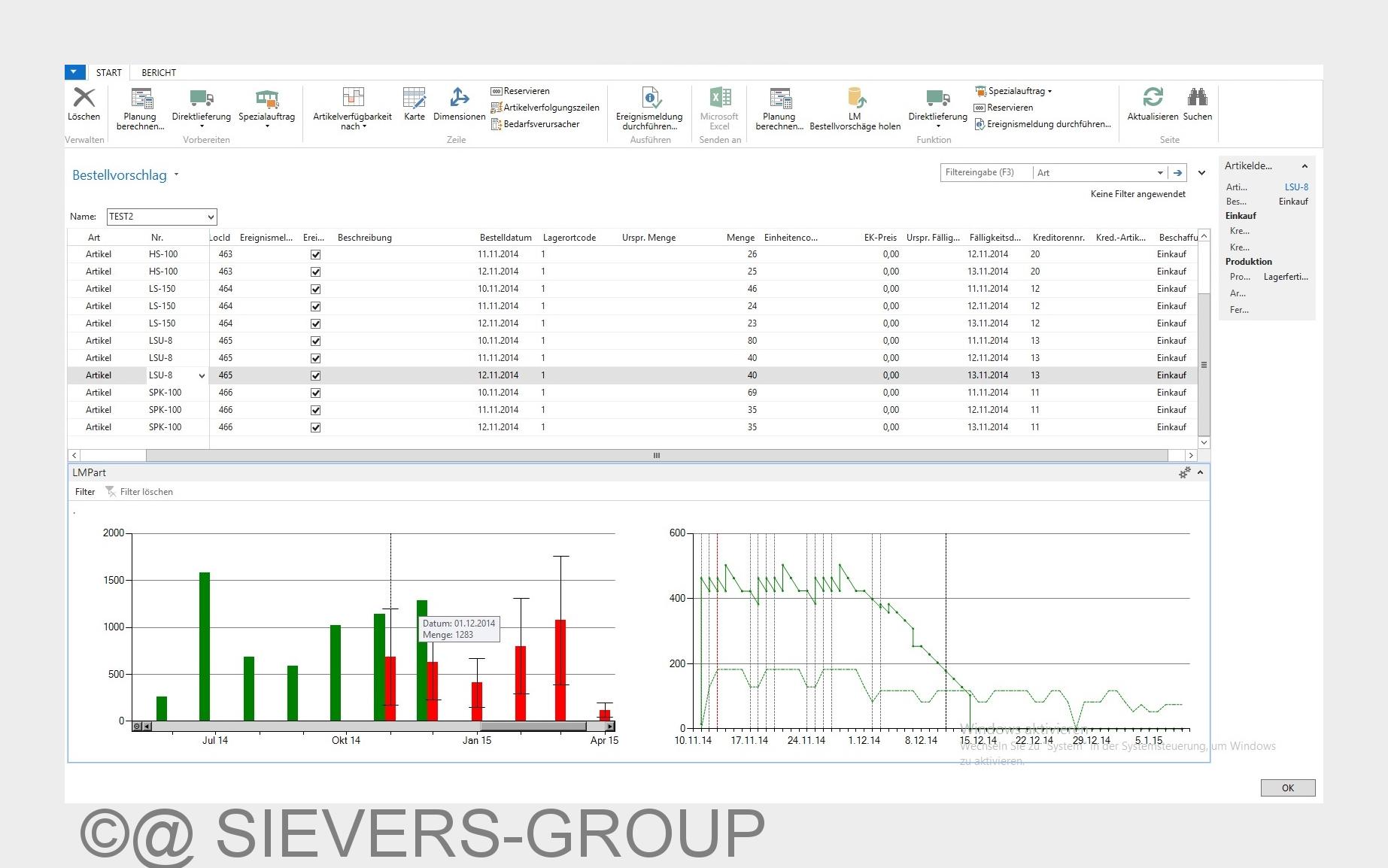The image size is (1388, 868).
Task: Sort by the Menge column header
Action: pos(740,238)
